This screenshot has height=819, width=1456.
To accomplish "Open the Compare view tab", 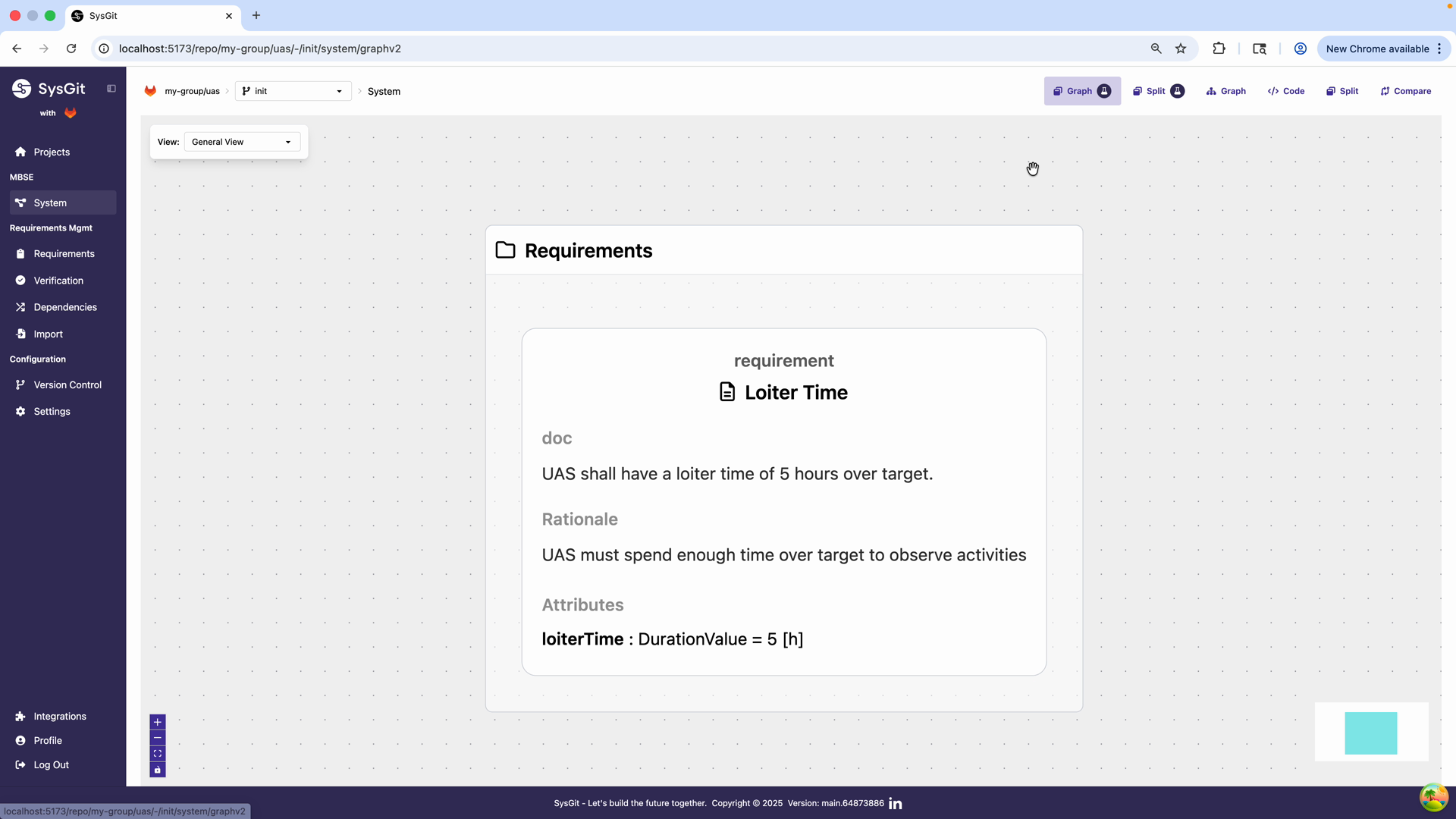I will 1404,91.
